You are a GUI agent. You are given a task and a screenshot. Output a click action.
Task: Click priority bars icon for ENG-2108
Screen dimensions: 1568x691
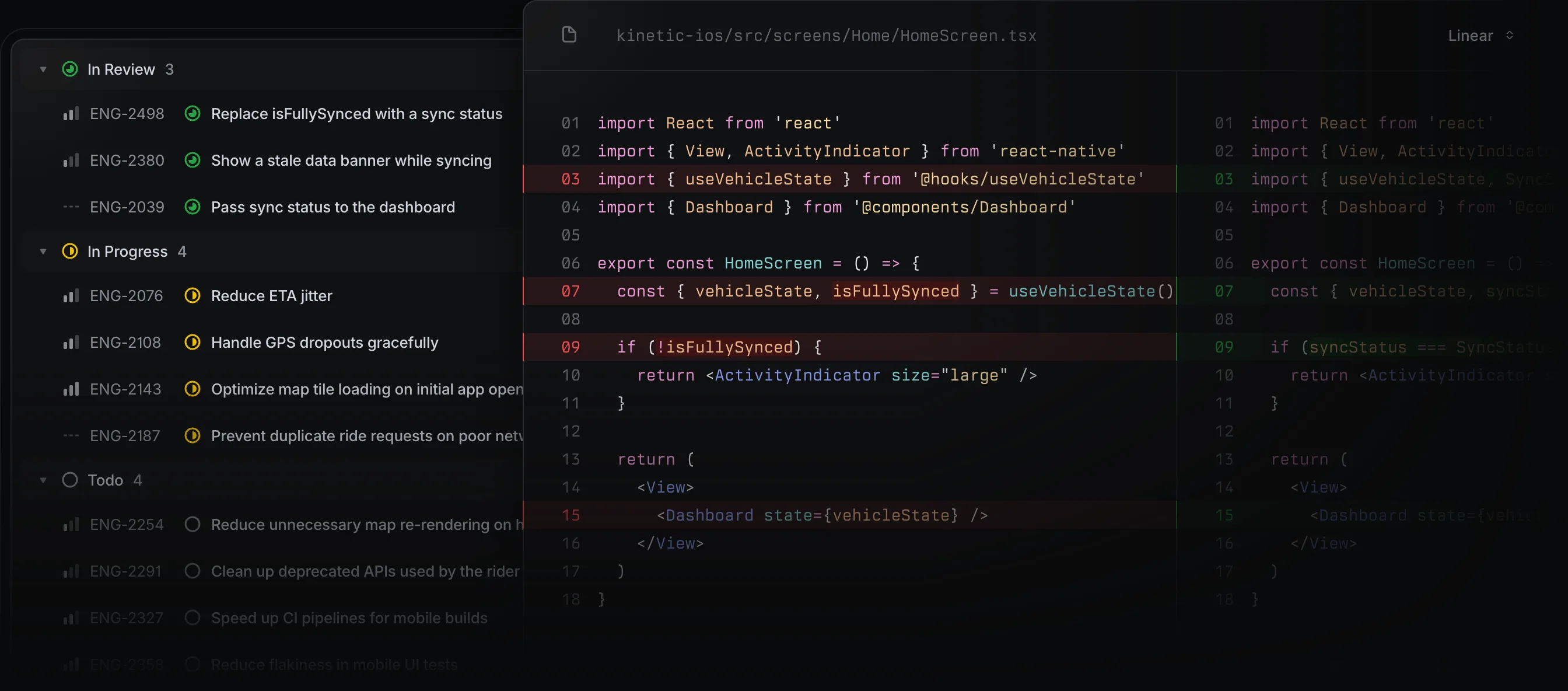point(71,343)
